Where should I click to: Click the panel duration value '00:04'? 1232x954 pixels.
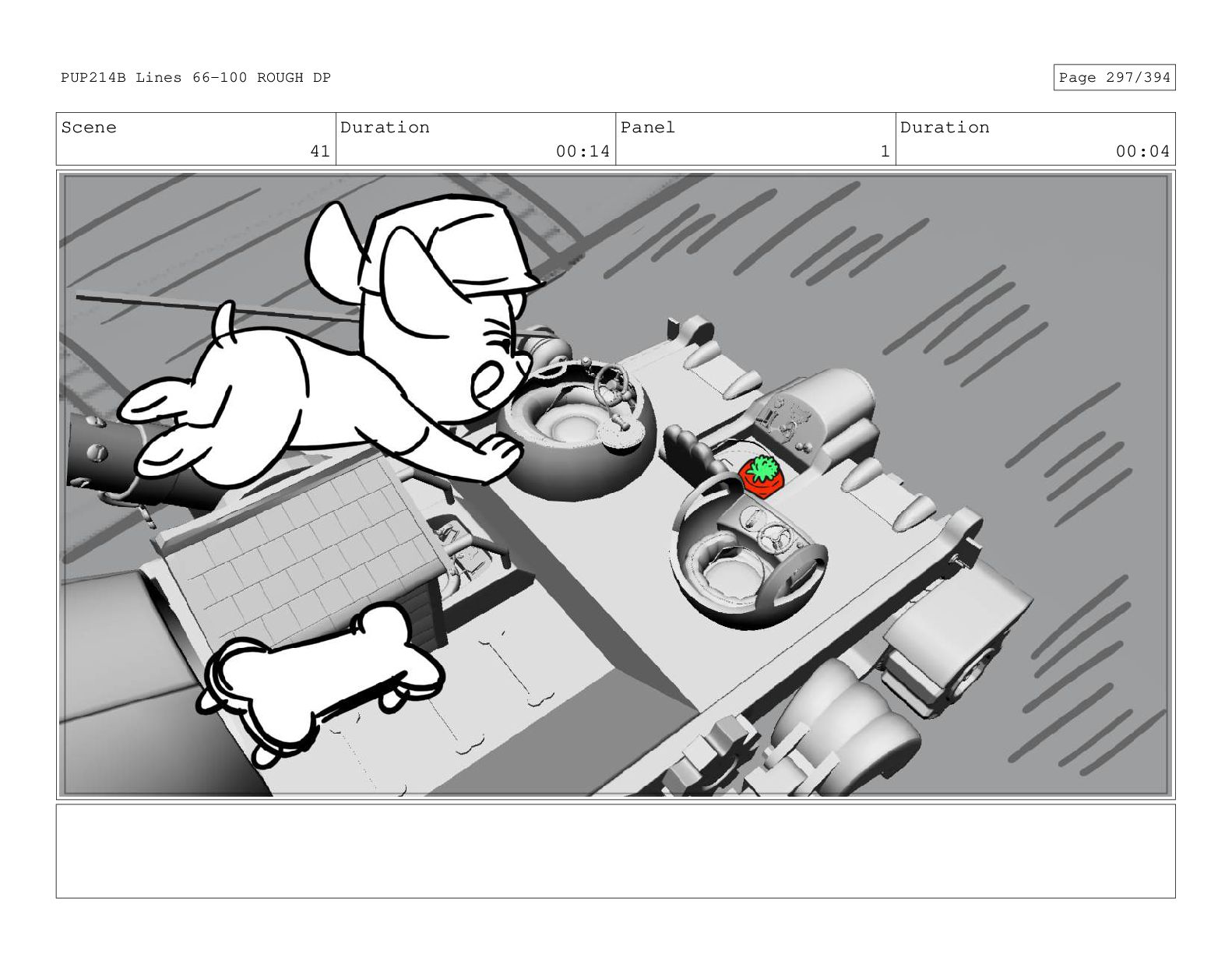pos(1142,151)
